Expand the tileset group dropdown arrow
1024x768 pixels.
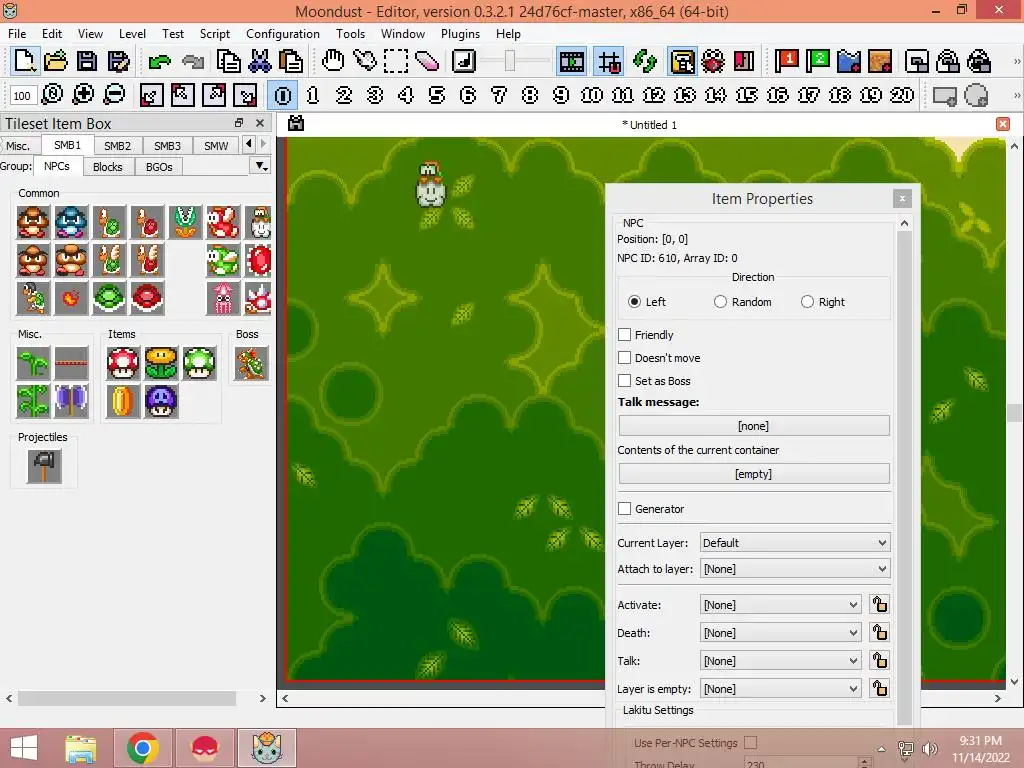pyautogui.click(x=261, y=167)
